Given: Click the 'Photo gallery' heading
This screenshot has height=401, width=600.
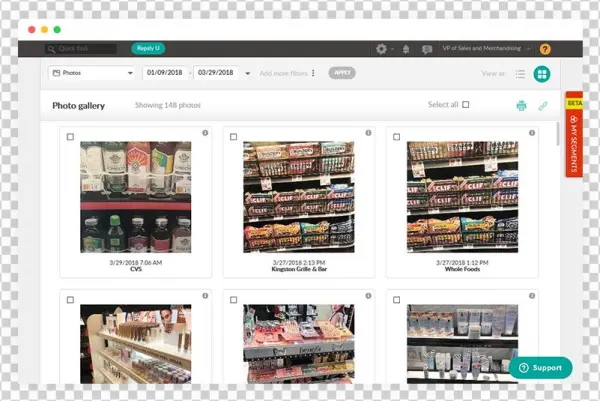Looking at the screenshot, I should pyautogui.click(x=78, y=106).
